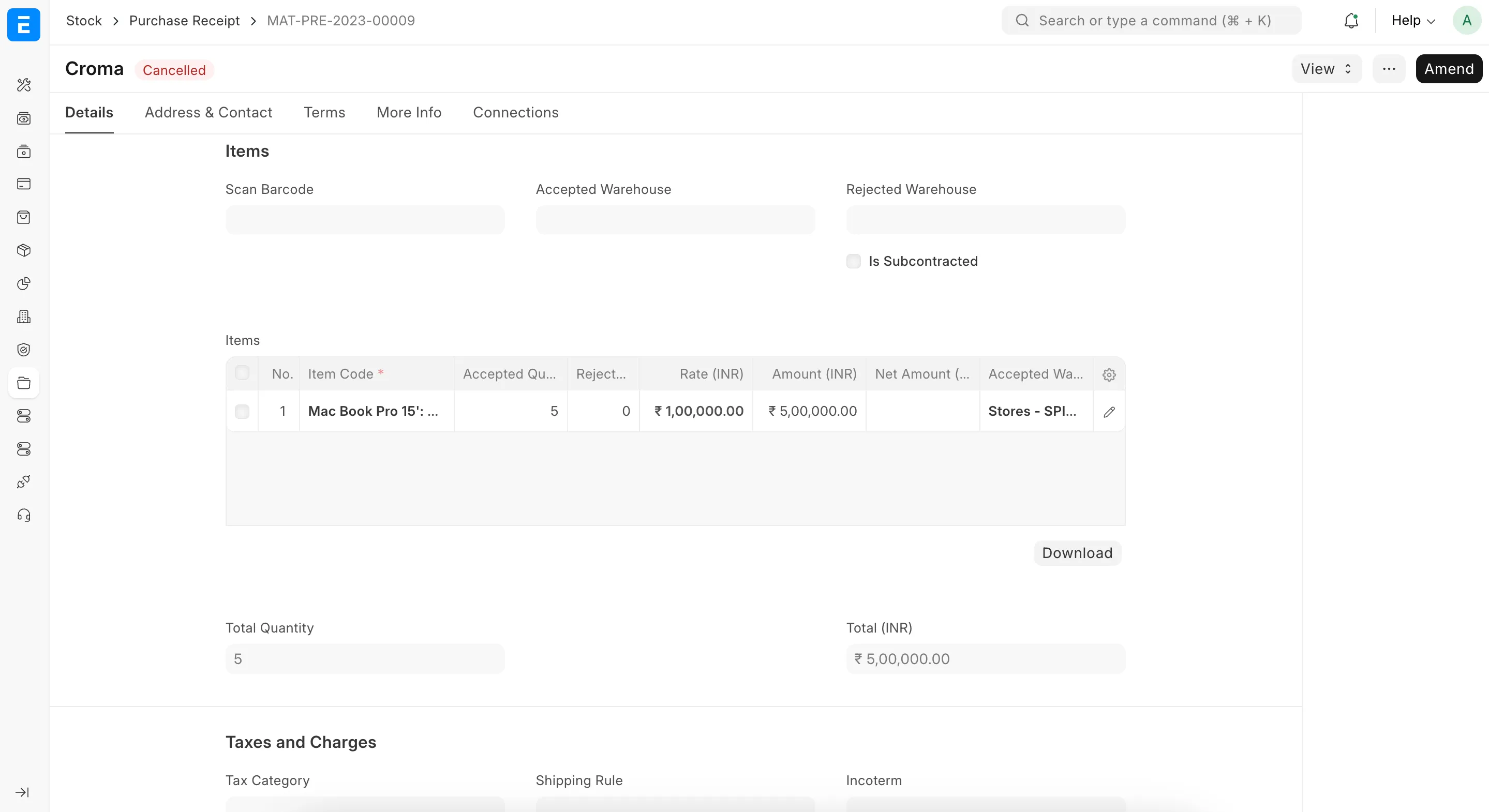
Task: Open the Support headset icon
Action: point(24,515)
